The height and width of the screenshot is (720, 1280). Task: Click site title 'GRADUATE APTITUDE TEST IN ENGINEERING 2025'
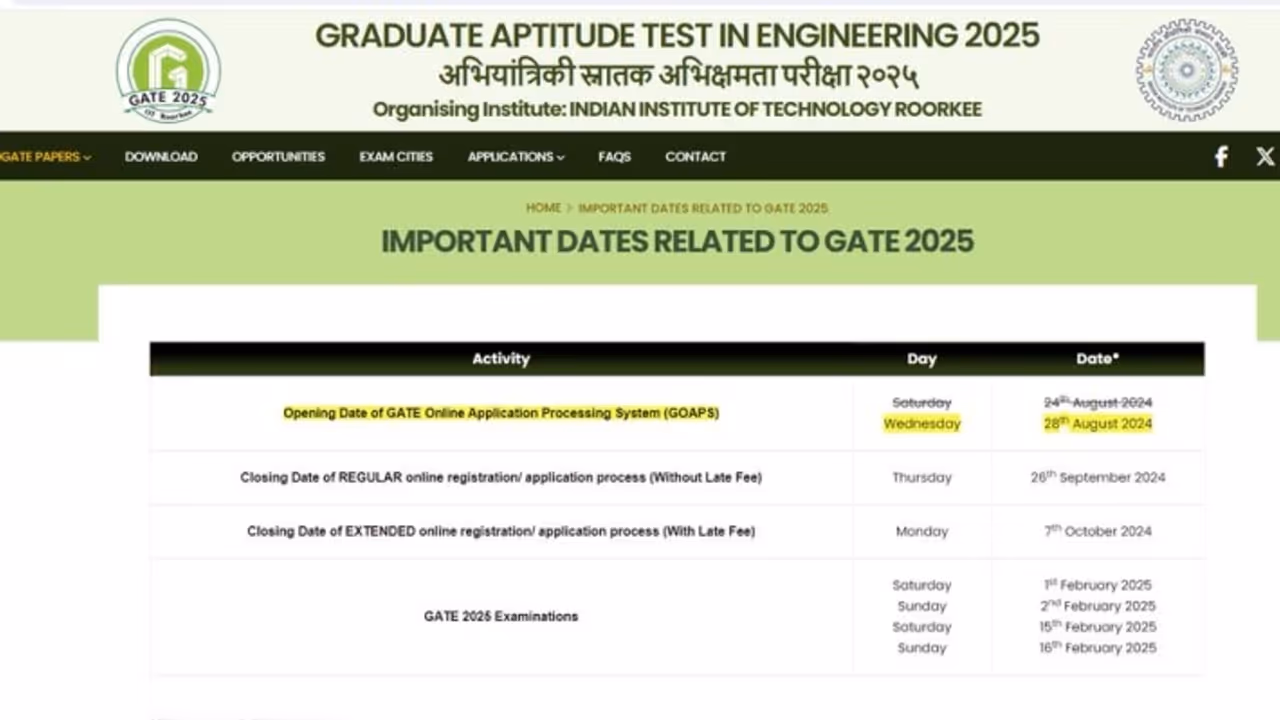(677, 36)
